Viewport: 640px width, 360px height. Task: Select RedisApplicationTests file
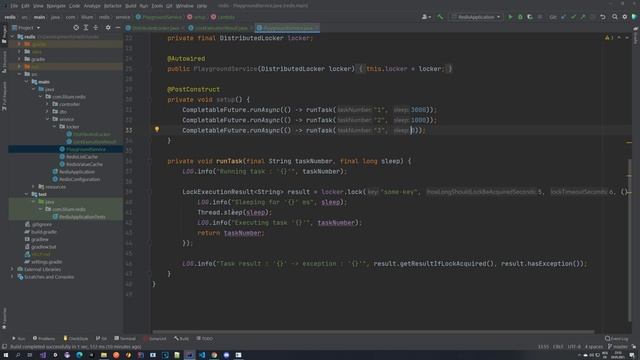click(82, 217)
